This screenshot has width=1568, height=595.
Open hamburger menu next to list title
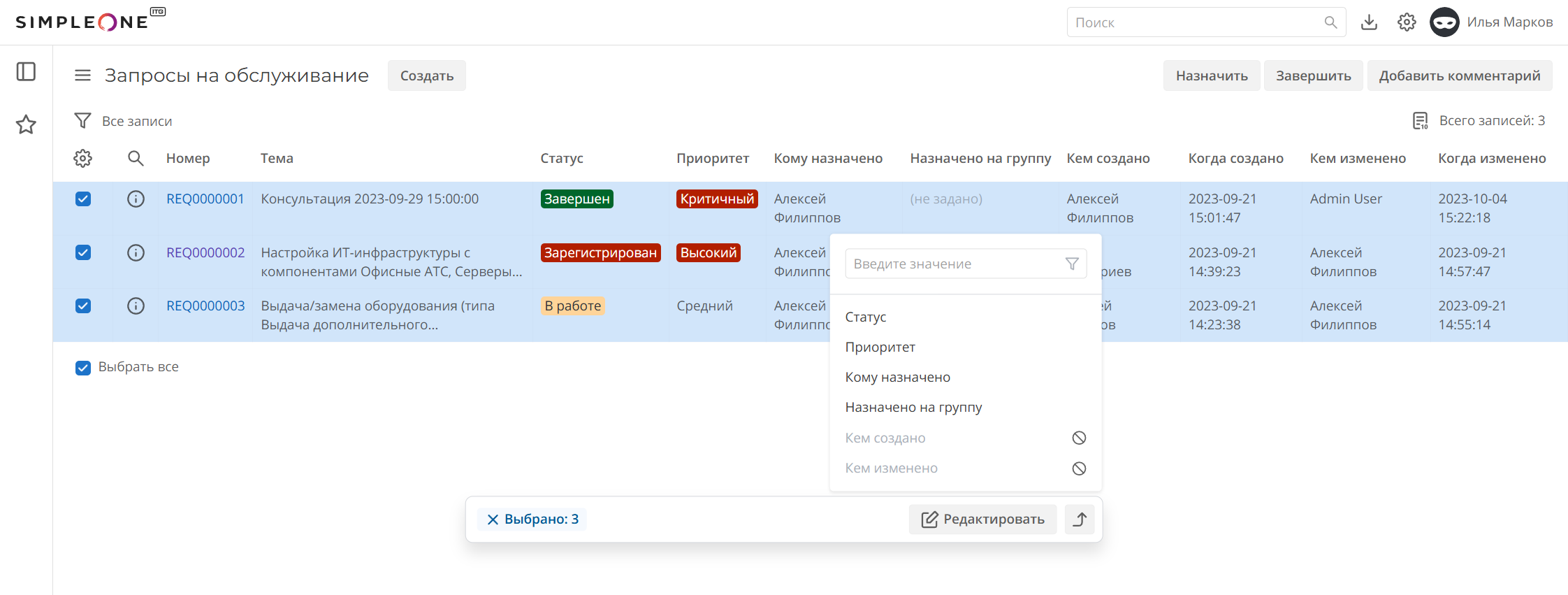(x=82, y=76)
